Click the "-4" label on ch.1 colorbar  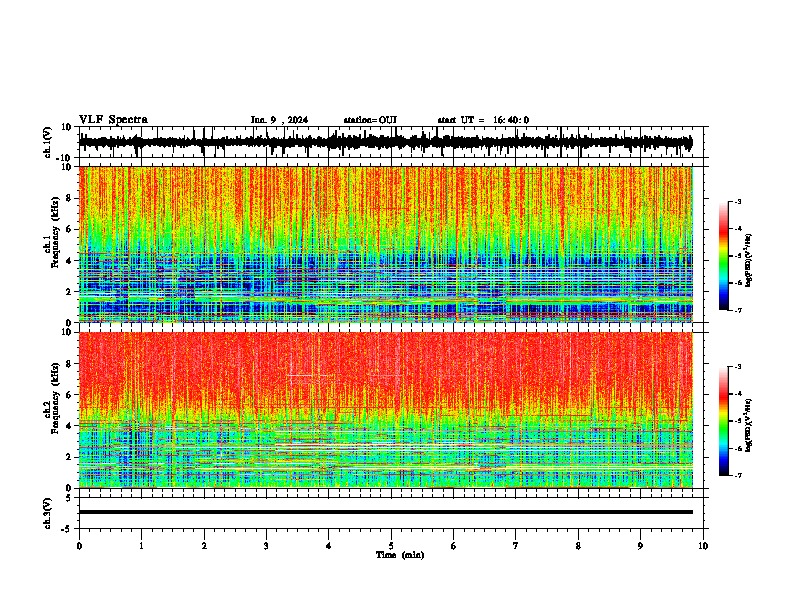tap(737, 229)
